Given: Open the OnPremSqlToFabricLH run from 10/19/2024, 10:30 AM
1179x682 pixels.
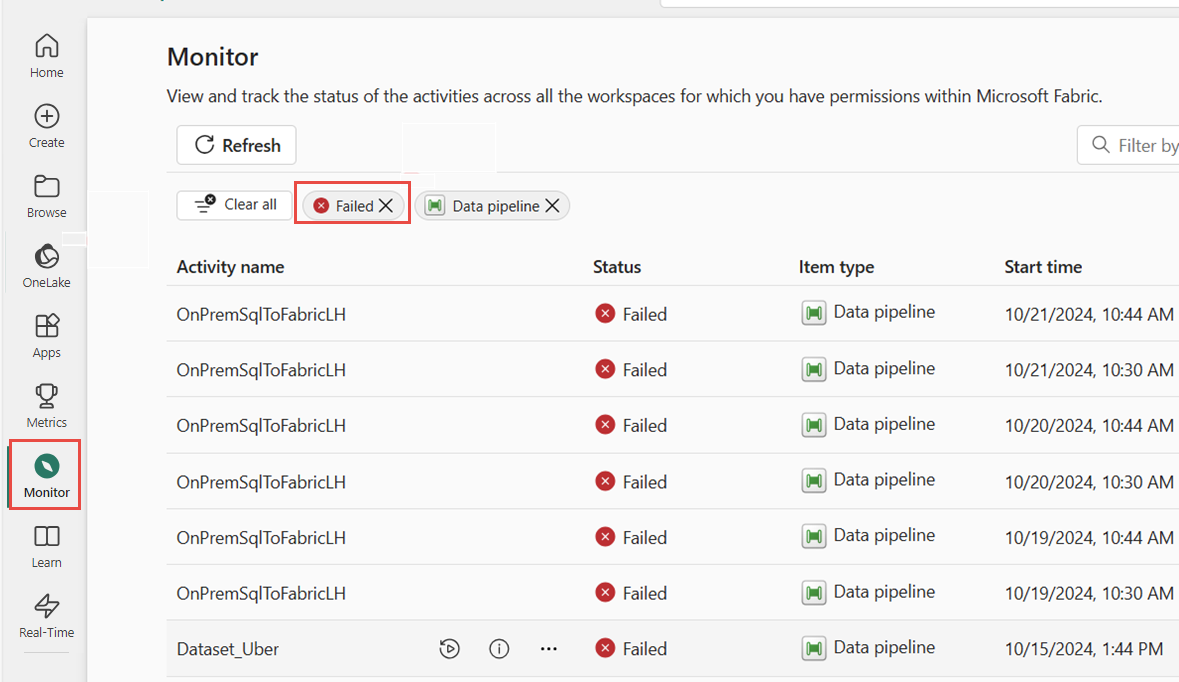Looking at the screenshot, I should (261, 593).
